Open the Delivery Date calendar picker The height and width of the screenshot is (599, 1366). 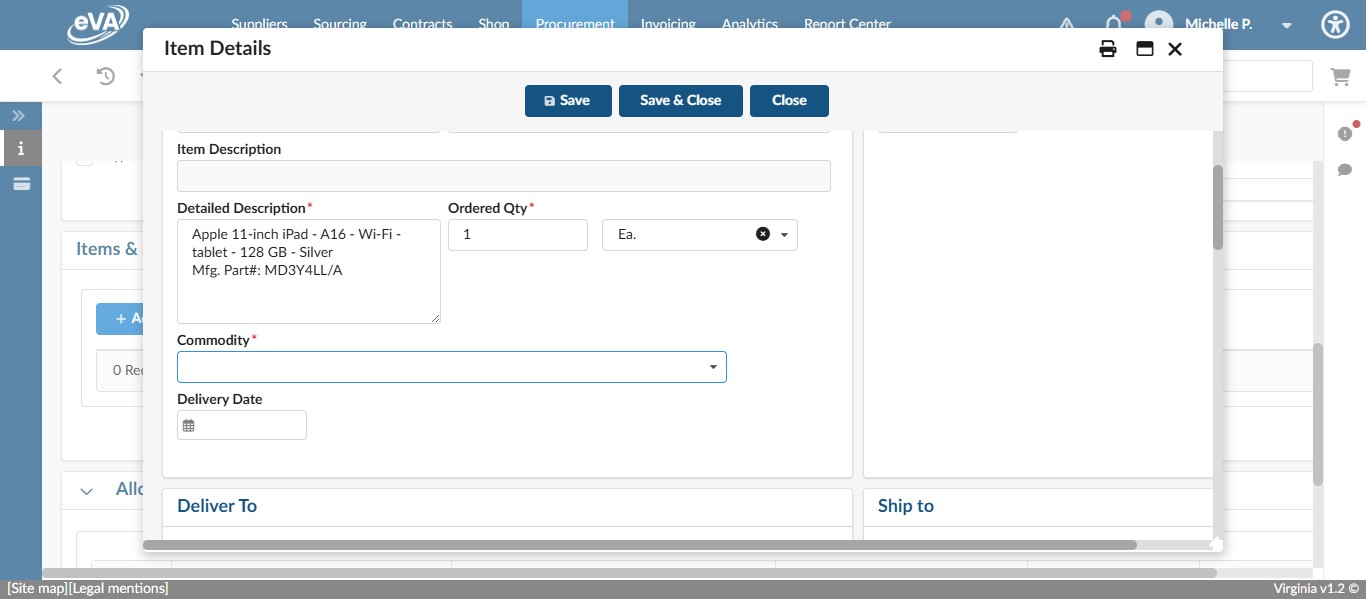[189, 424]
